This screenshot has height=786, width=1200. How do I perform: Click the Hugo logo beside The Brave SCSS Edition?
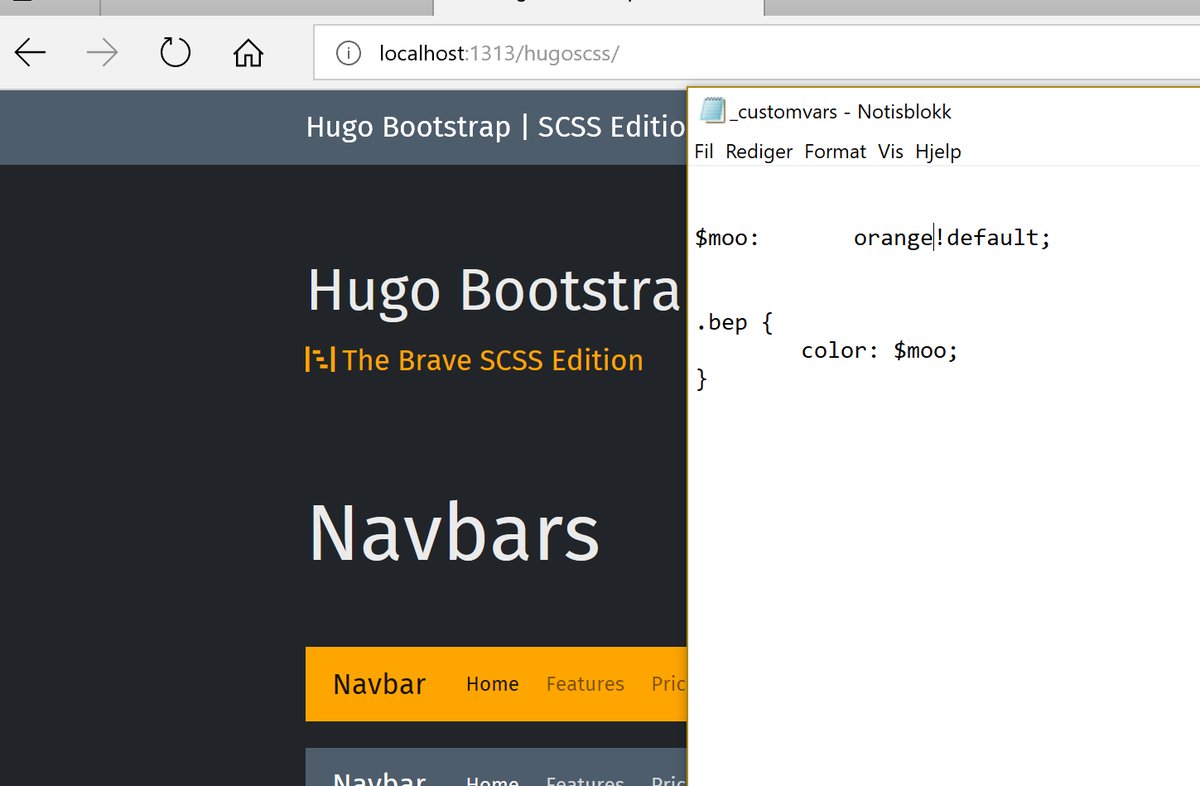[320, 360]
